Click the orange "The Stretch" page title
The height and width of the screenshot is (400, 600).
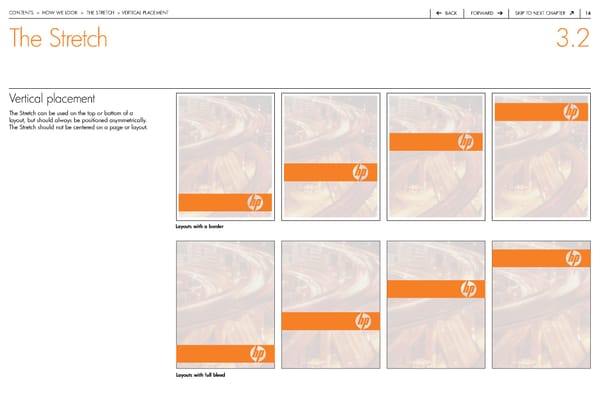click(x=57, y=40)
